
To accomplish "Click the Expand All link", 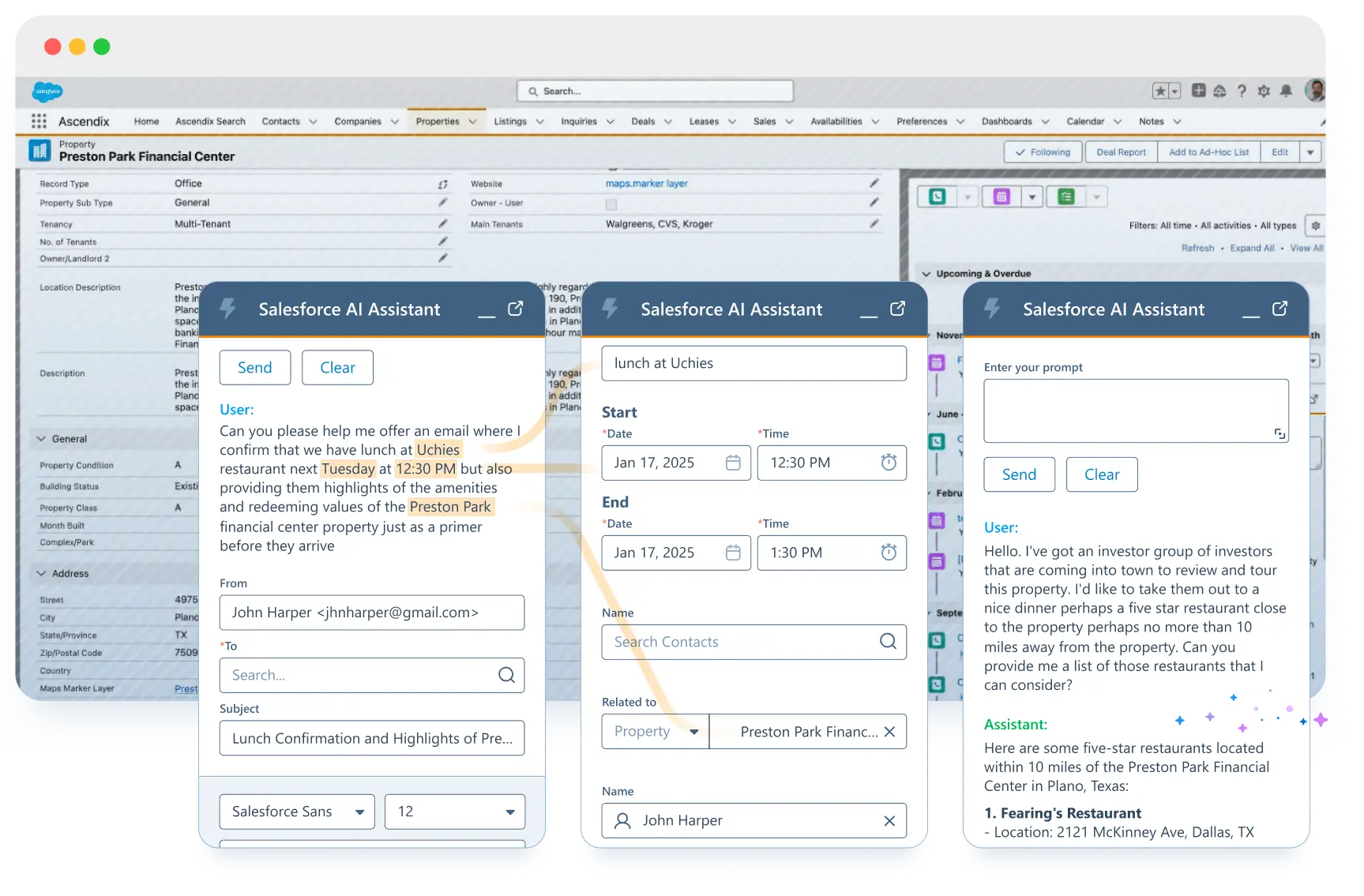I will [x=1252, y=248].
